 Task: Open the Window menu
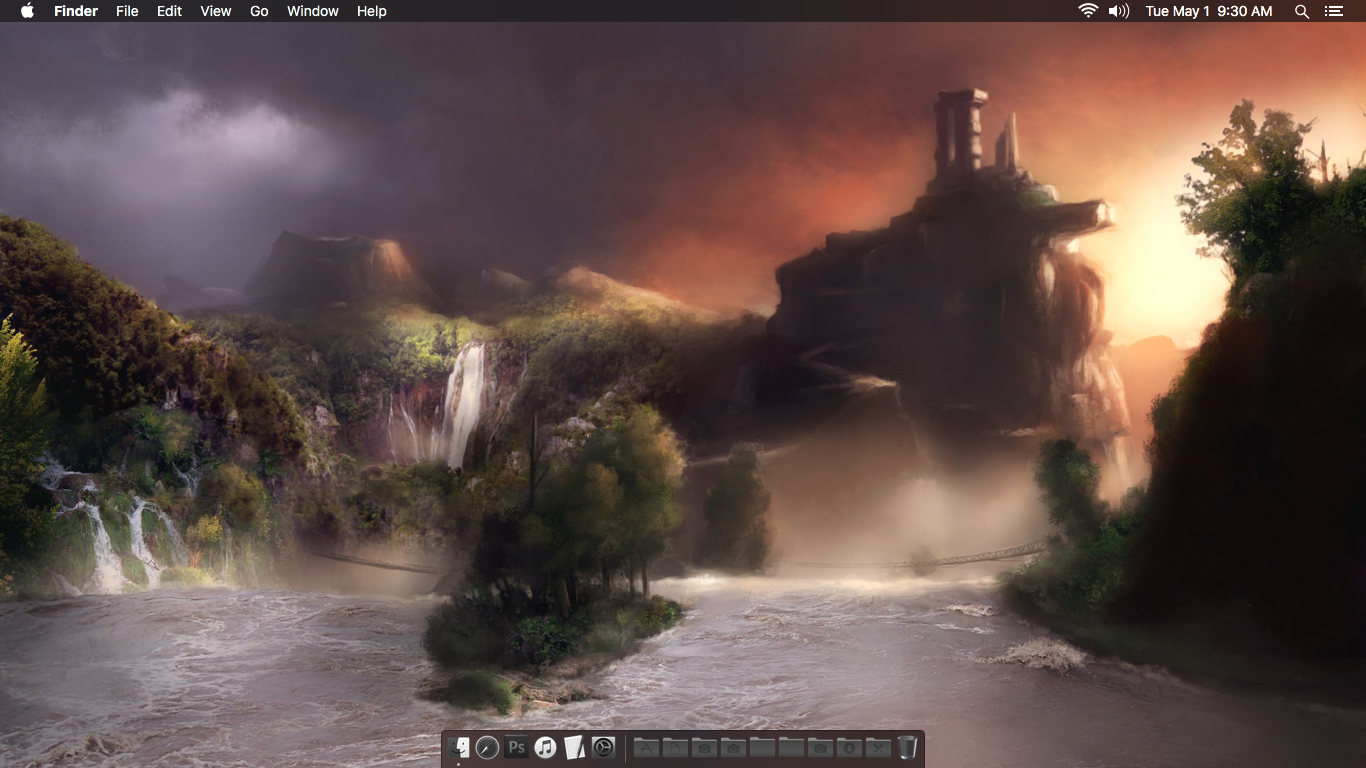(313, 11)
